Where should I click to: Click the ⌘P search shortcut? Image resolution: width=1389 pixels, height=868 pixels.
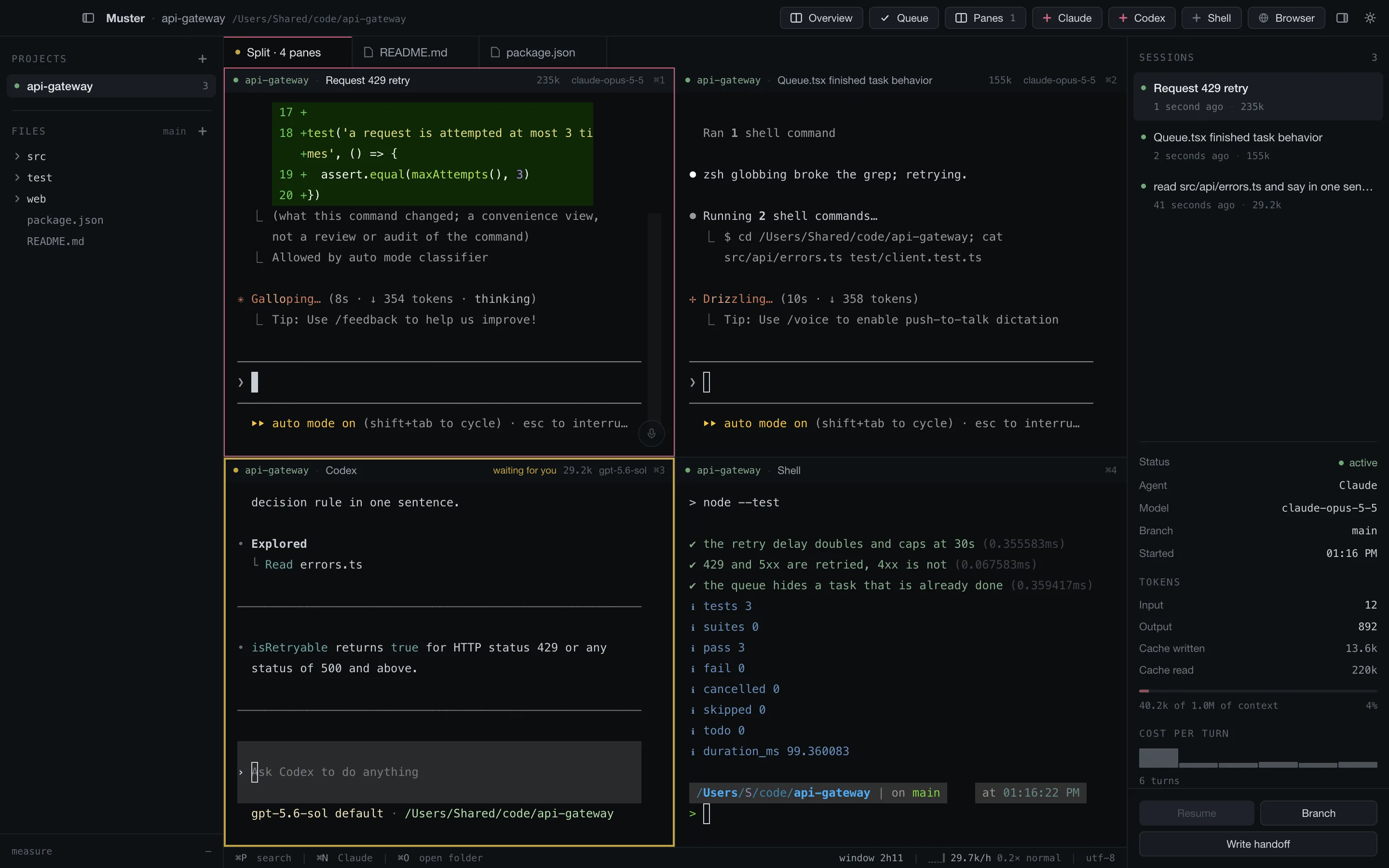point(263,858)
